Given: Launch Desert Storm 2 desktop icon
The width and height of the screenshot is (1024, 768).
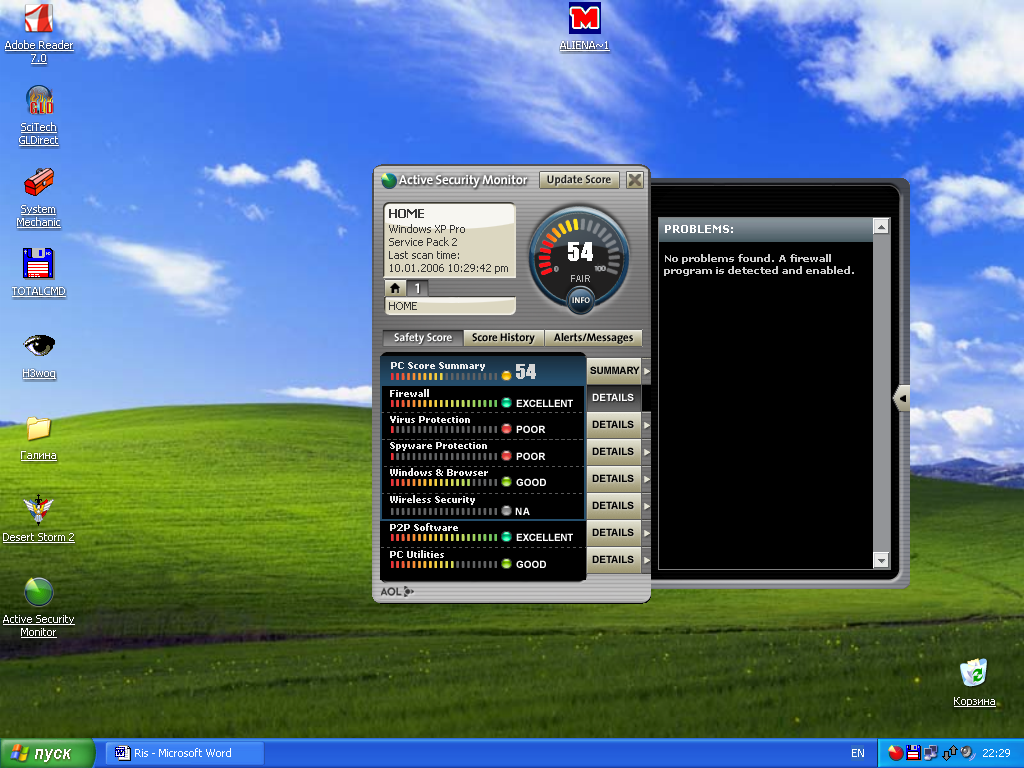Looking at the screenshot, I should [x=39, y=519].
